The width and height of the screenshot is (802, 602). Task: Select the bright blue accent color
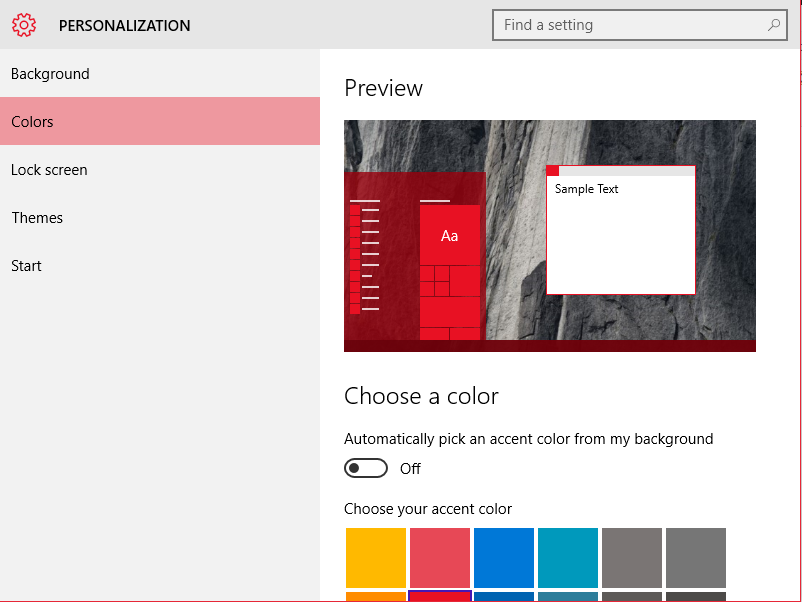click(504, 558)
